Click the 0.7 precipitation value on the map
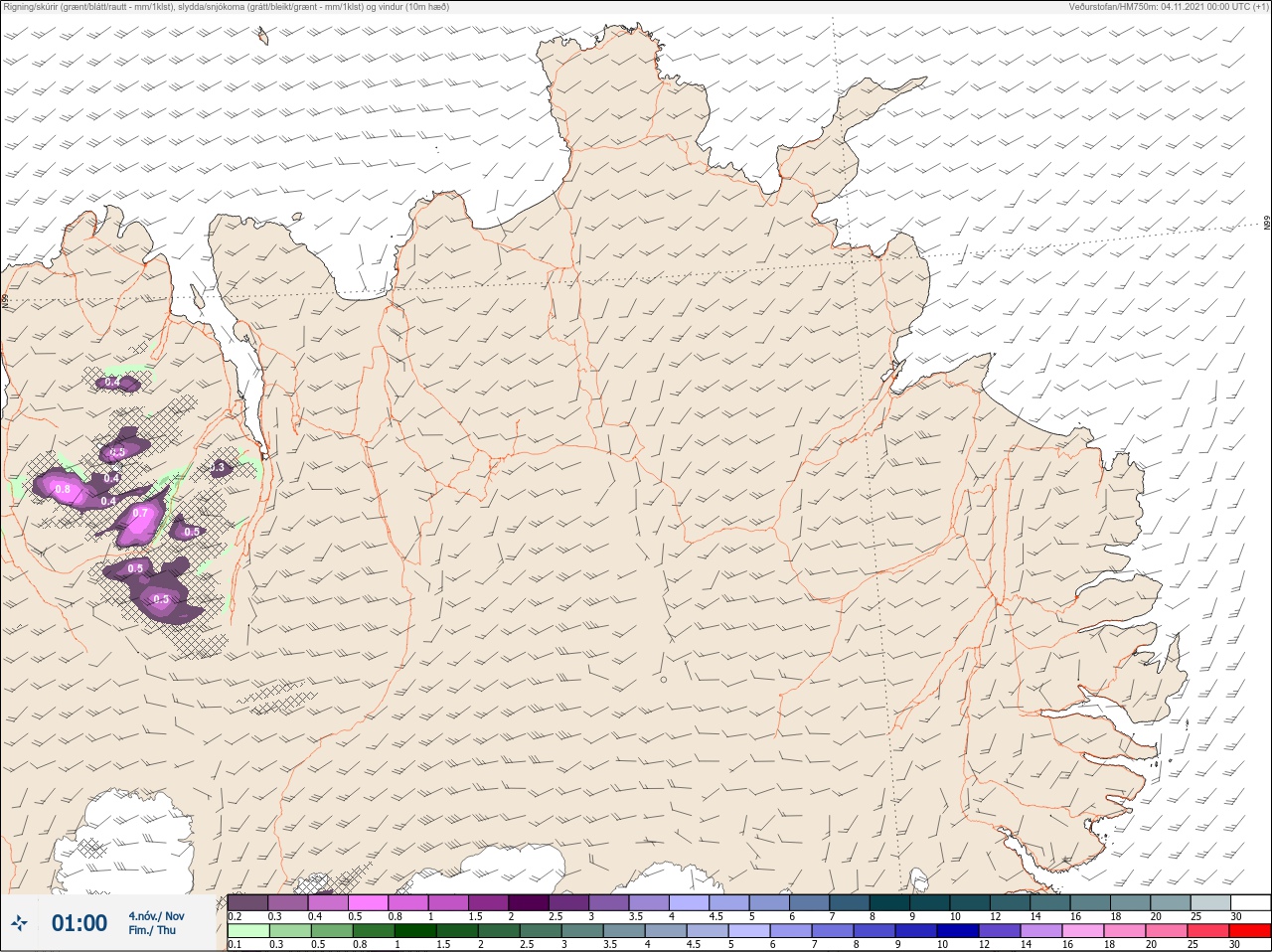 click(x=141, y=514)
